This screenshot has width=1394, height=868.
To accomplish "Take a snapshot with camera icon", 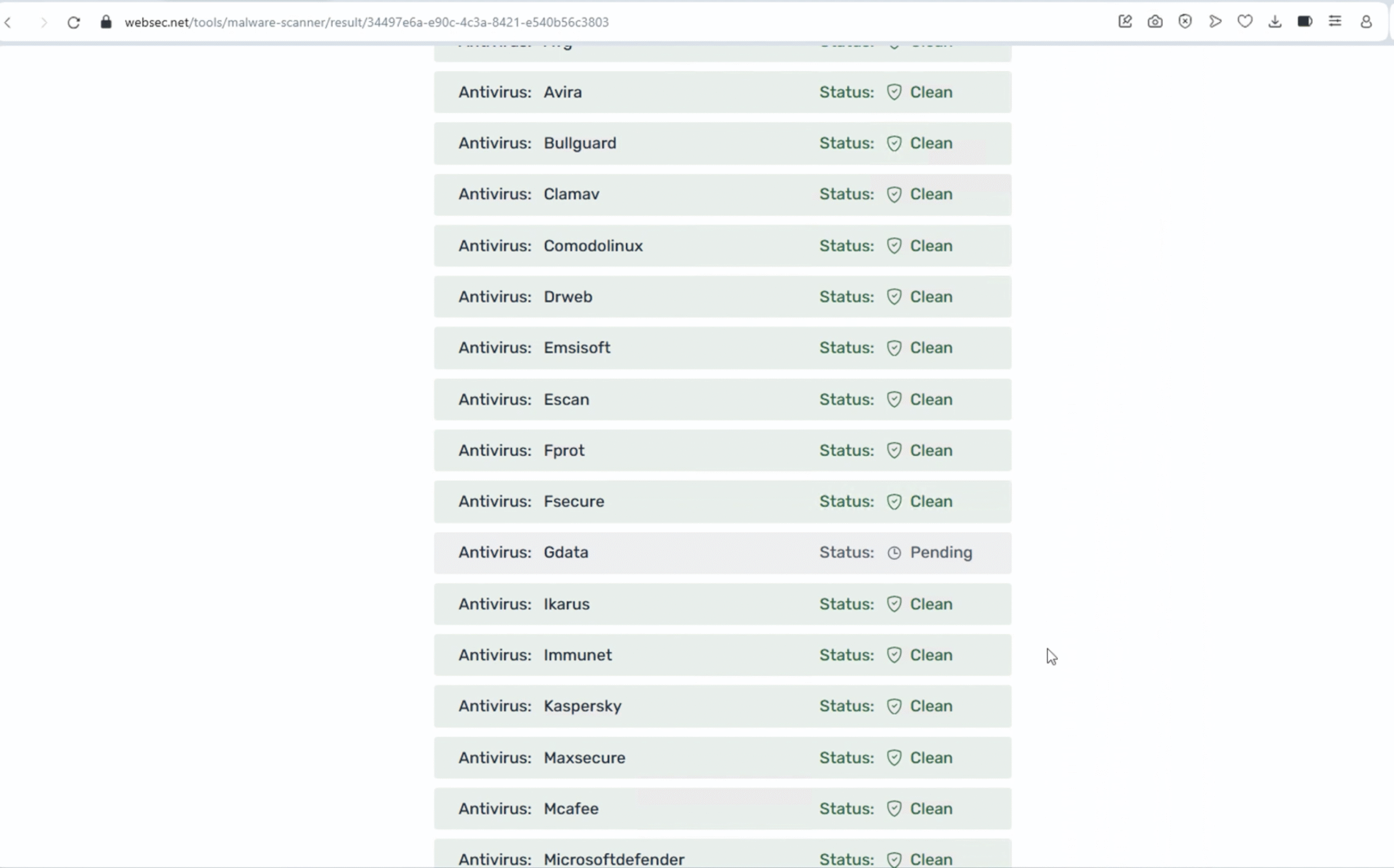I will [1155, 22].
